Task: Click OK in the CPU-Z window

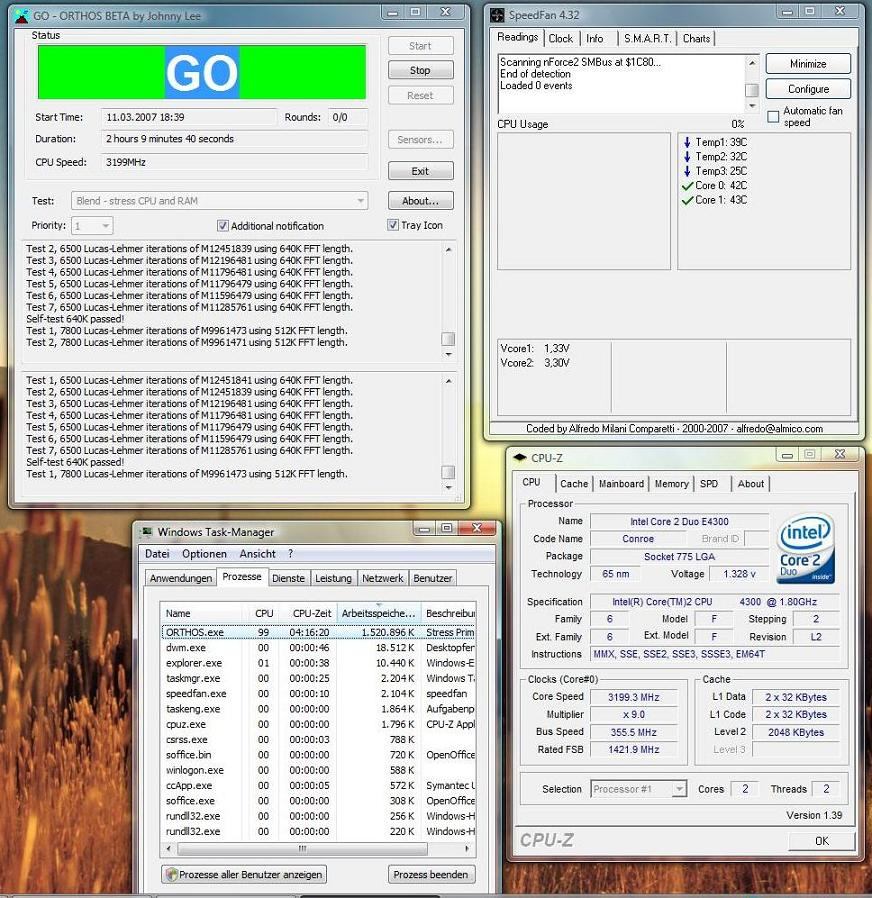Action: tap(822, 840)
